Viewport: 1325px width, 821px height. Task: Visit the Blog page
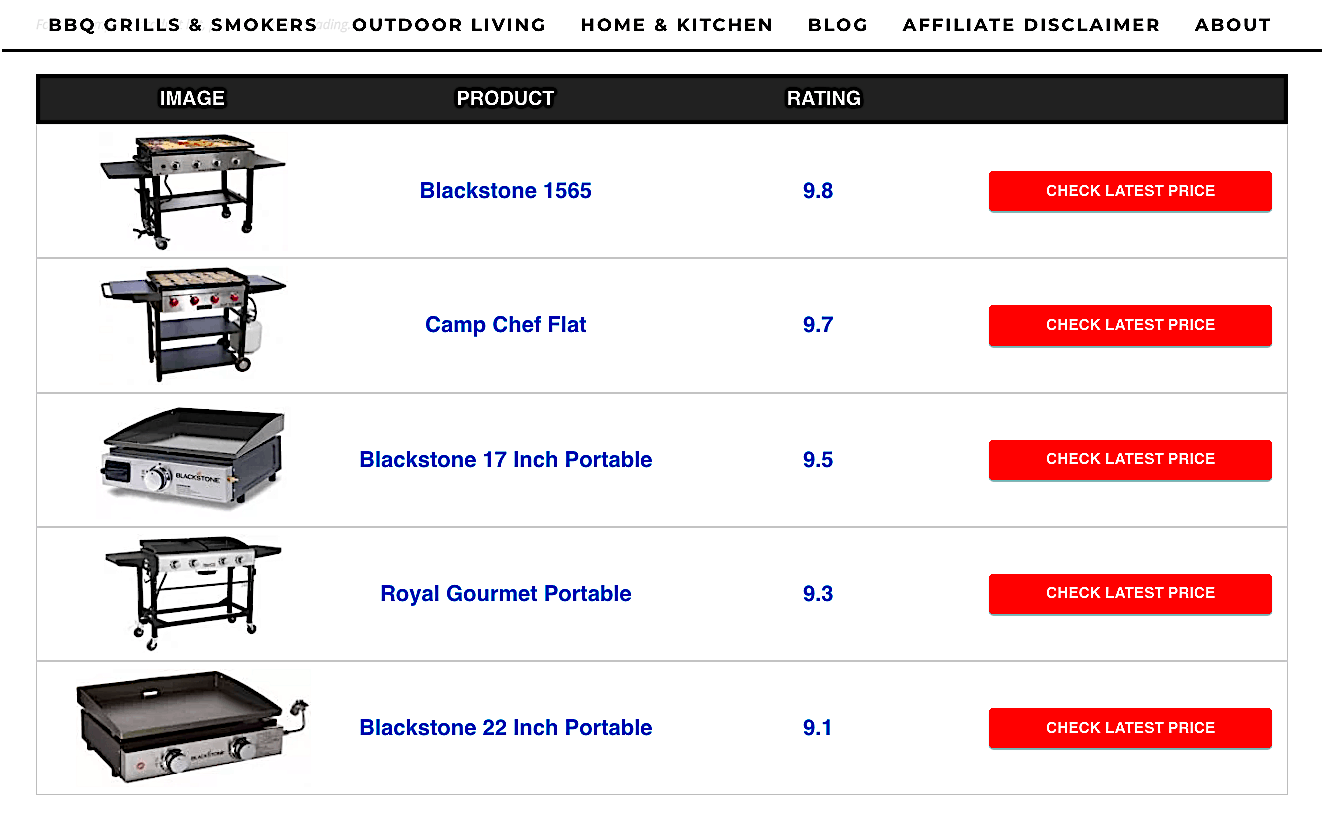(x=838, y=25)
